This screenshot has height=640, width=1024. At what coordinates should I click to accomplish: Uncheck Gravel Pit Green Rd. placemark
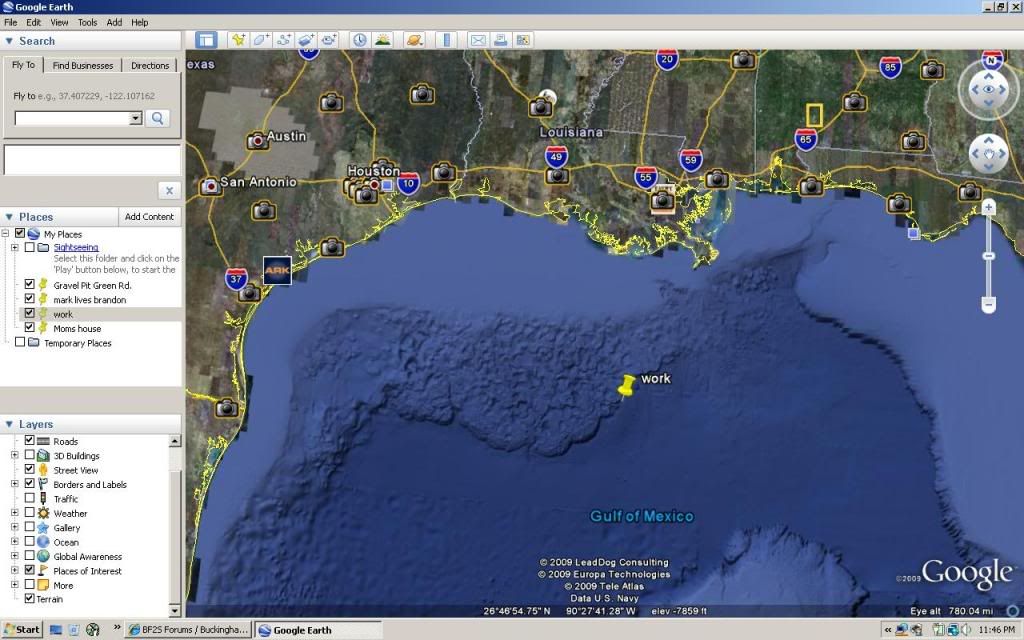tap(29, 284)
